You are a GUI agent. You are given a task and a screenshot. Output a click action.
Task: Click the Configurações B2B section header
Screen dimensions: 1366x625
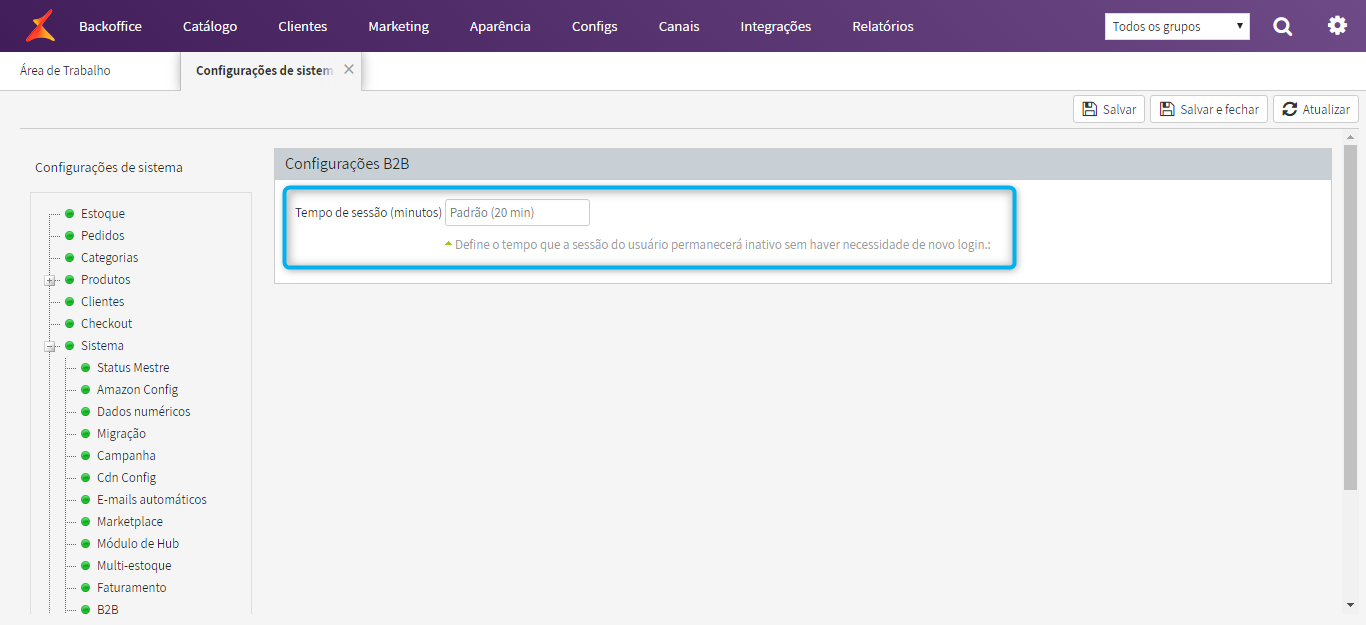803,164
